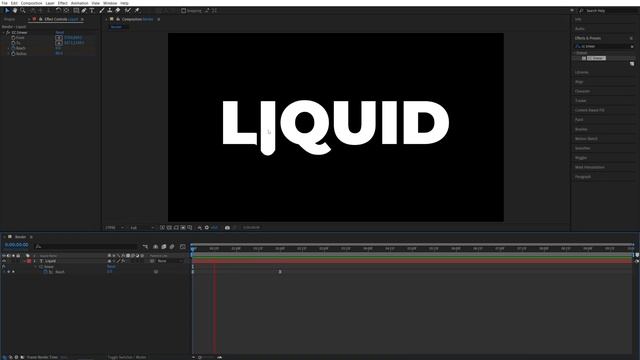Screen dimensions: 640x360
Task: Select the Puppet Pin tool
Action: pos(137,11)
